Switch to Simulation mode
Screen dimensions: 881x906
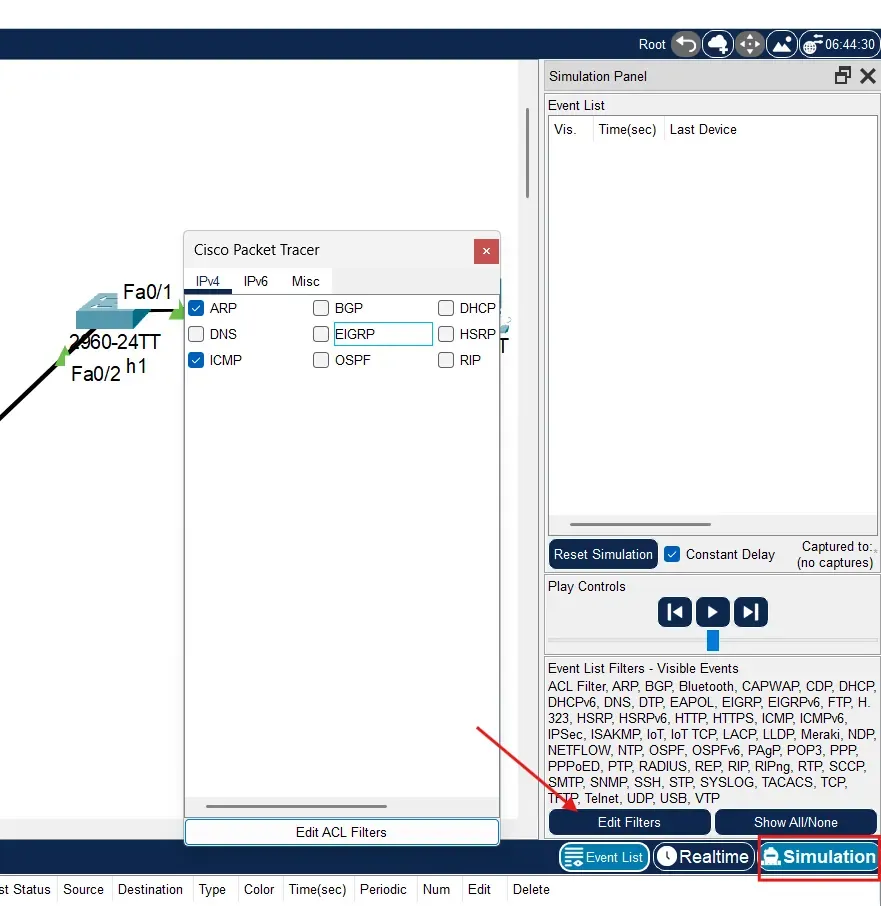coord(819,857)
